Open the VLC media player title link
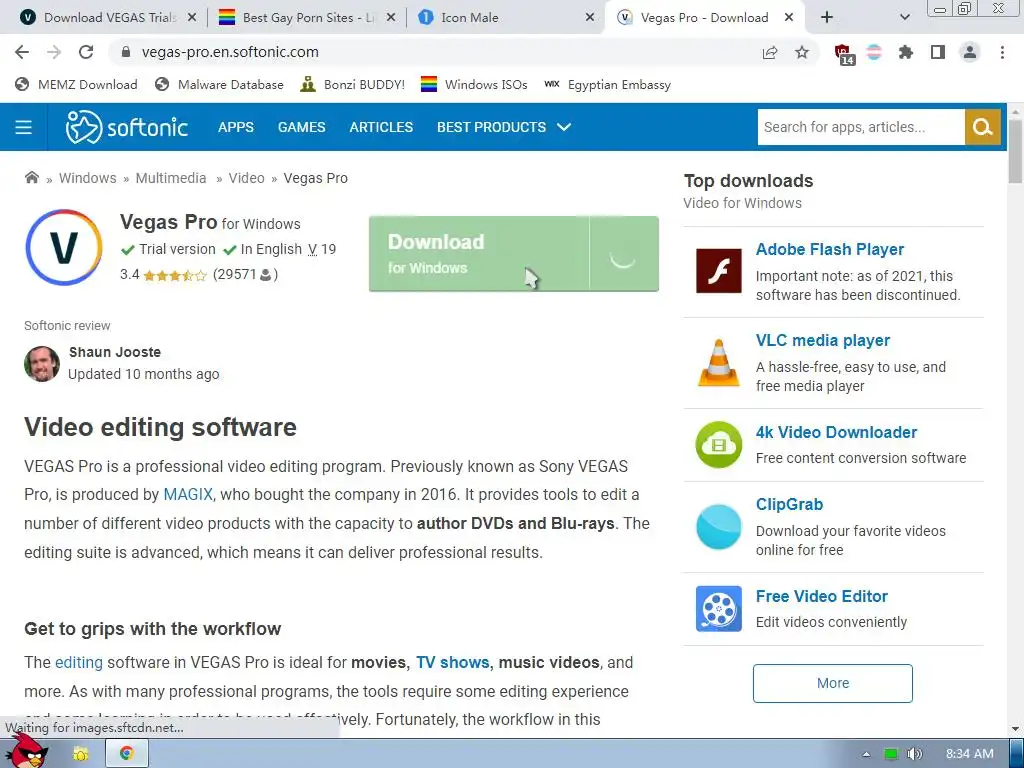This screenshot has width=1024, height=768. [x=822, y=340]
